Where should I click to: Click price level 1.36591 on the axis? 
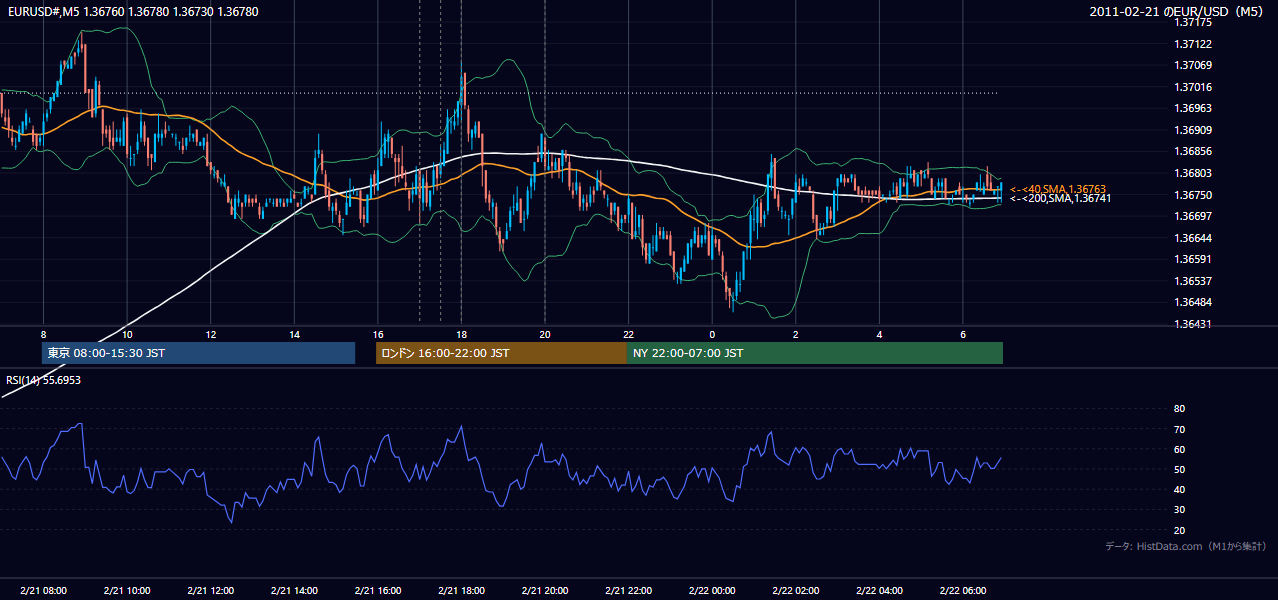[x=1192, y=259]
